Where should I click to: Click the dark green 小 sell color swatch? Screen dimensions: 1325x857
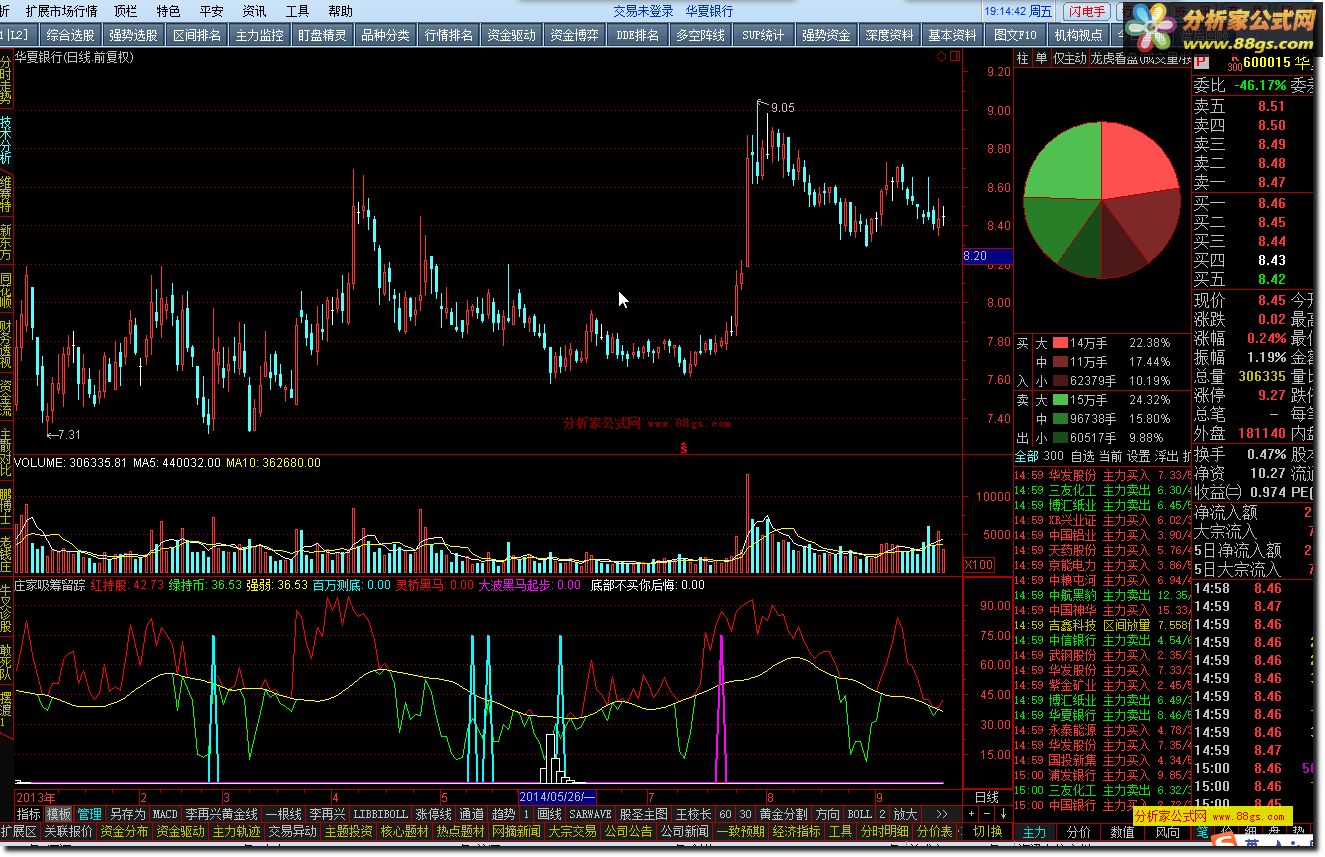[1059, 438]
